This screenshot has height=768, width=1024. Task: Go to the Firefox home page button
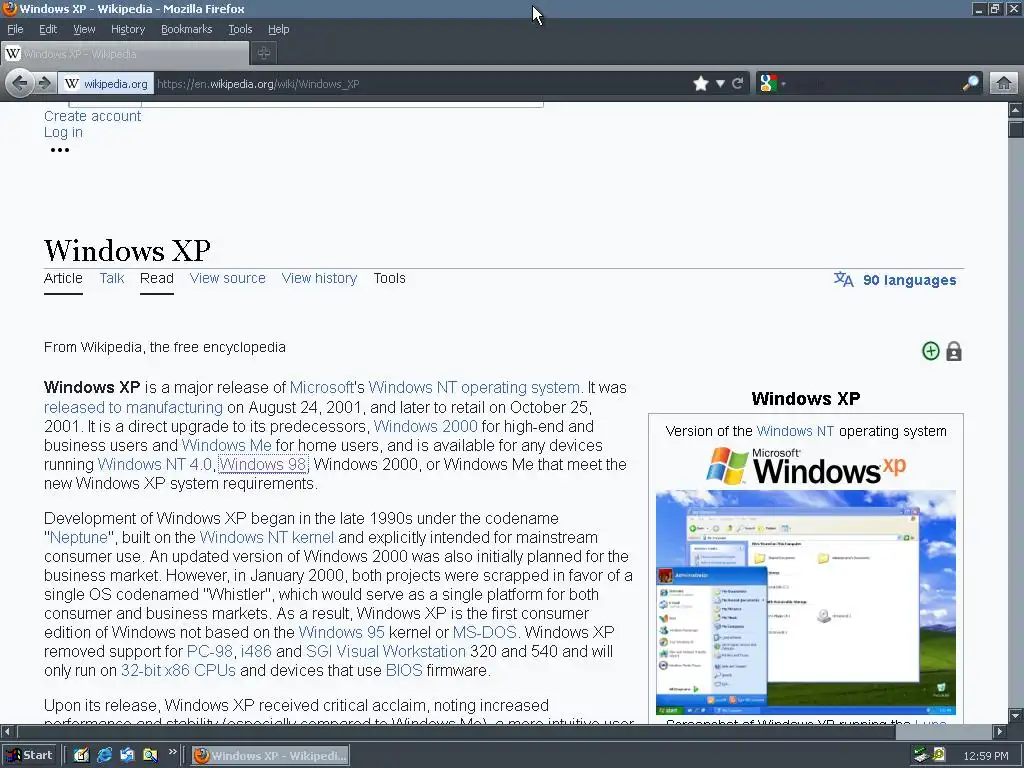point(1004,83)
